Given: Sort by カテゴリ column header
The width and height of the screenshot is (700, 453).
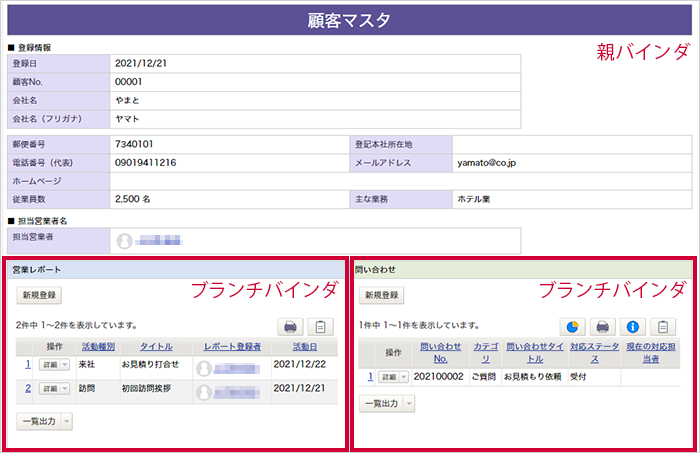Looking at the screenshot, I should [485, 353].
